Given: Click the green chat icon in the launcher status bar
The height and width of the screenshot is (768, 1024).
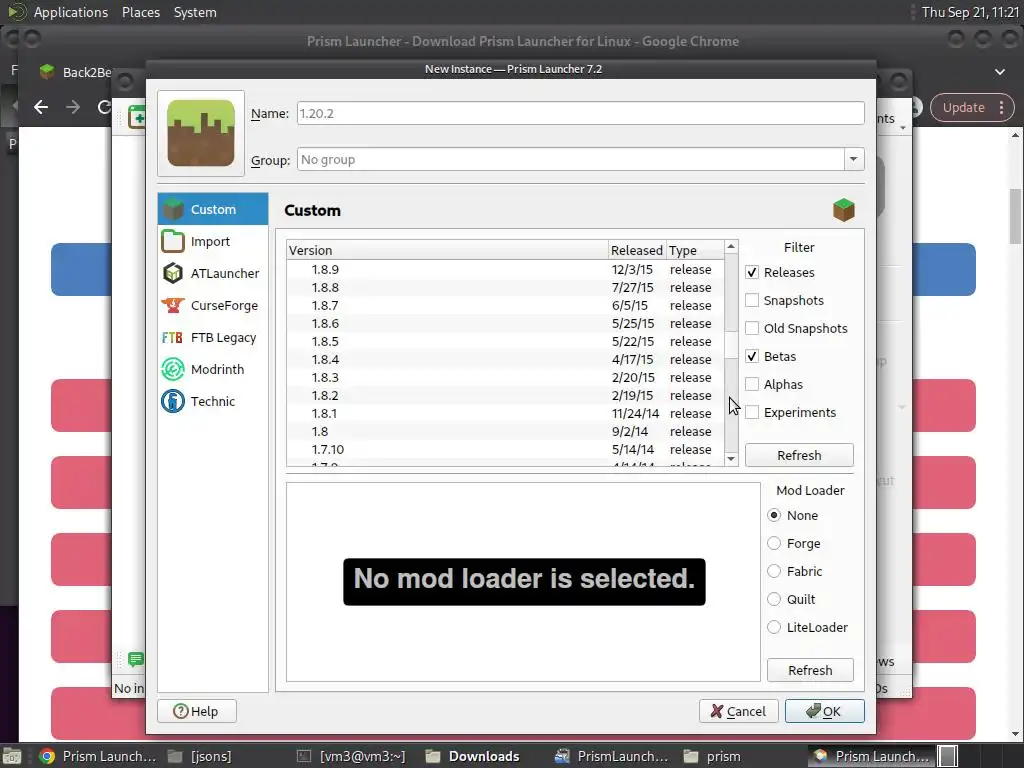Looking at the screenshot, I should click(136, 660).
